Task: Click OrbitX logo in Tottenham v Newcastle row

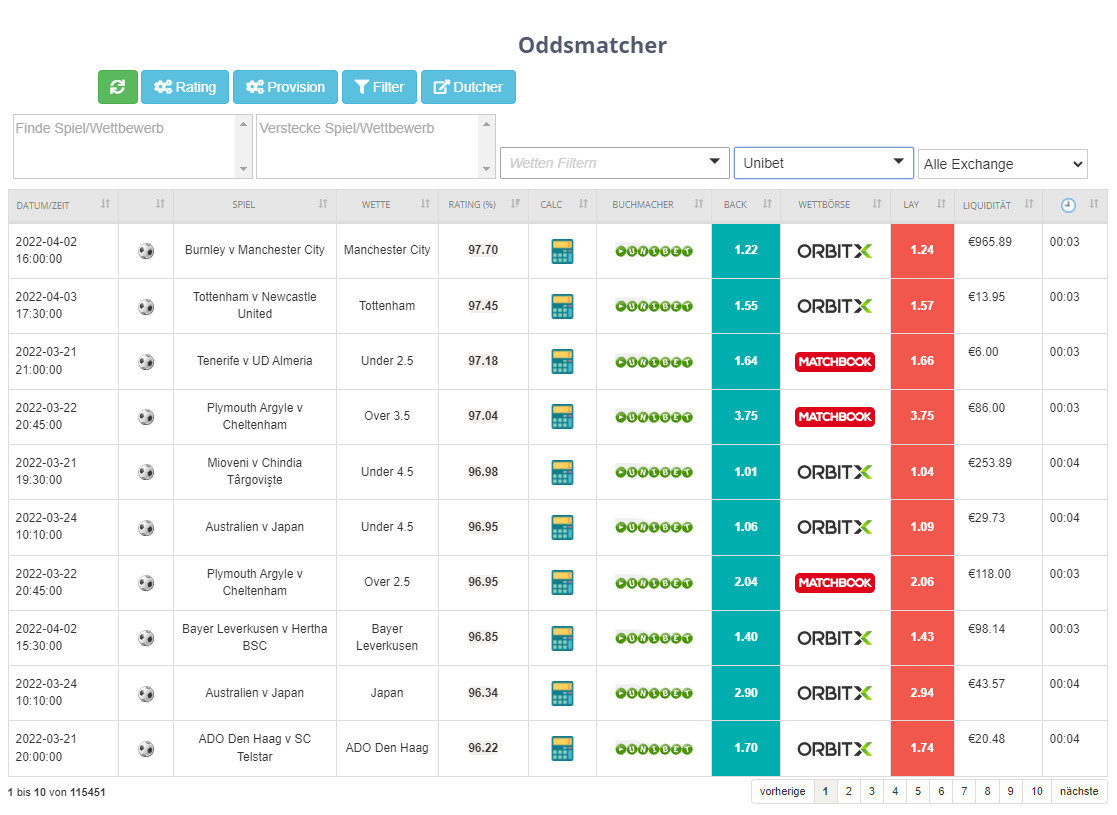Action: 834,306
